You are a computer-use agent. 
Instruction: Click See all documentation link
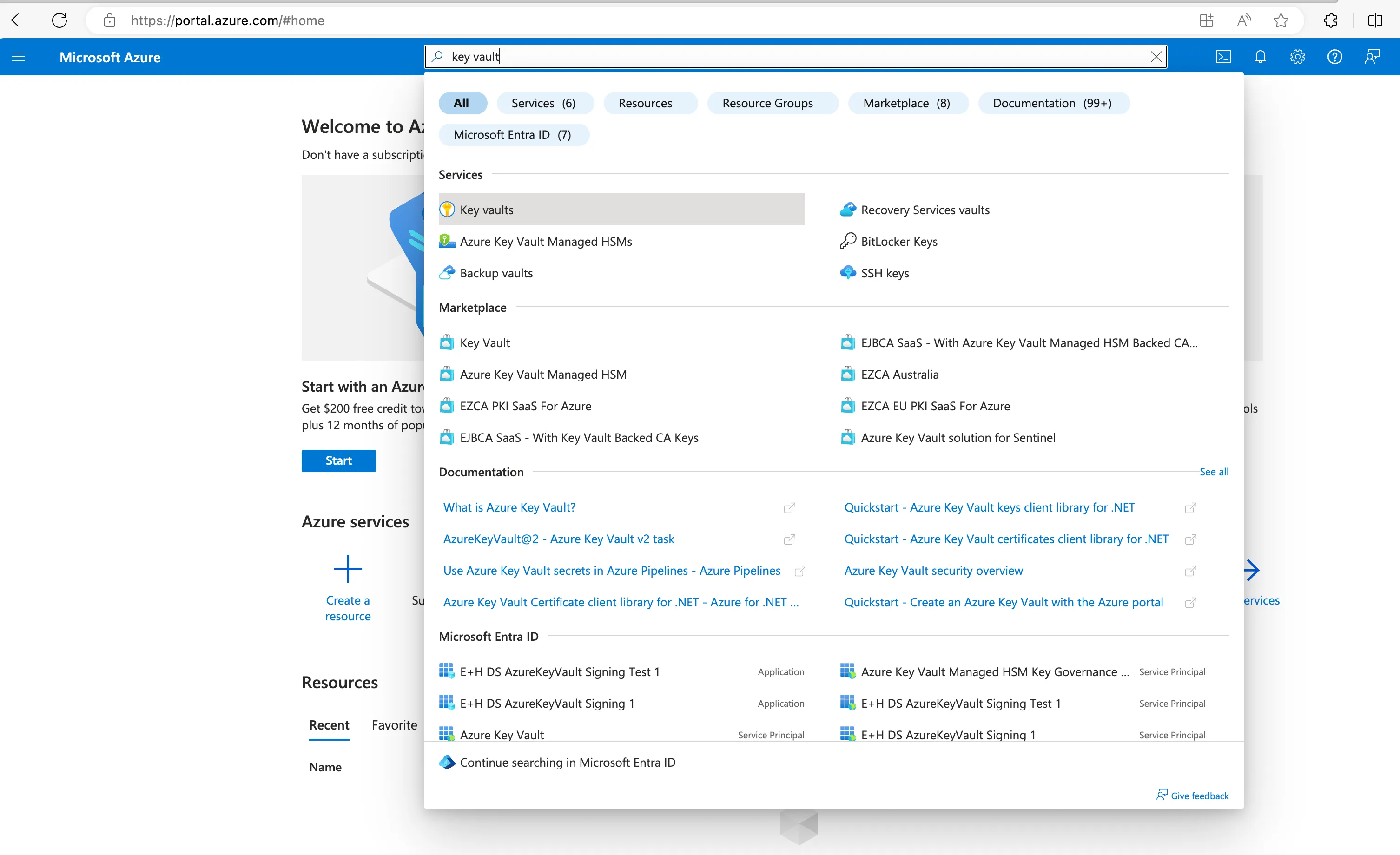coord(1214,472)
